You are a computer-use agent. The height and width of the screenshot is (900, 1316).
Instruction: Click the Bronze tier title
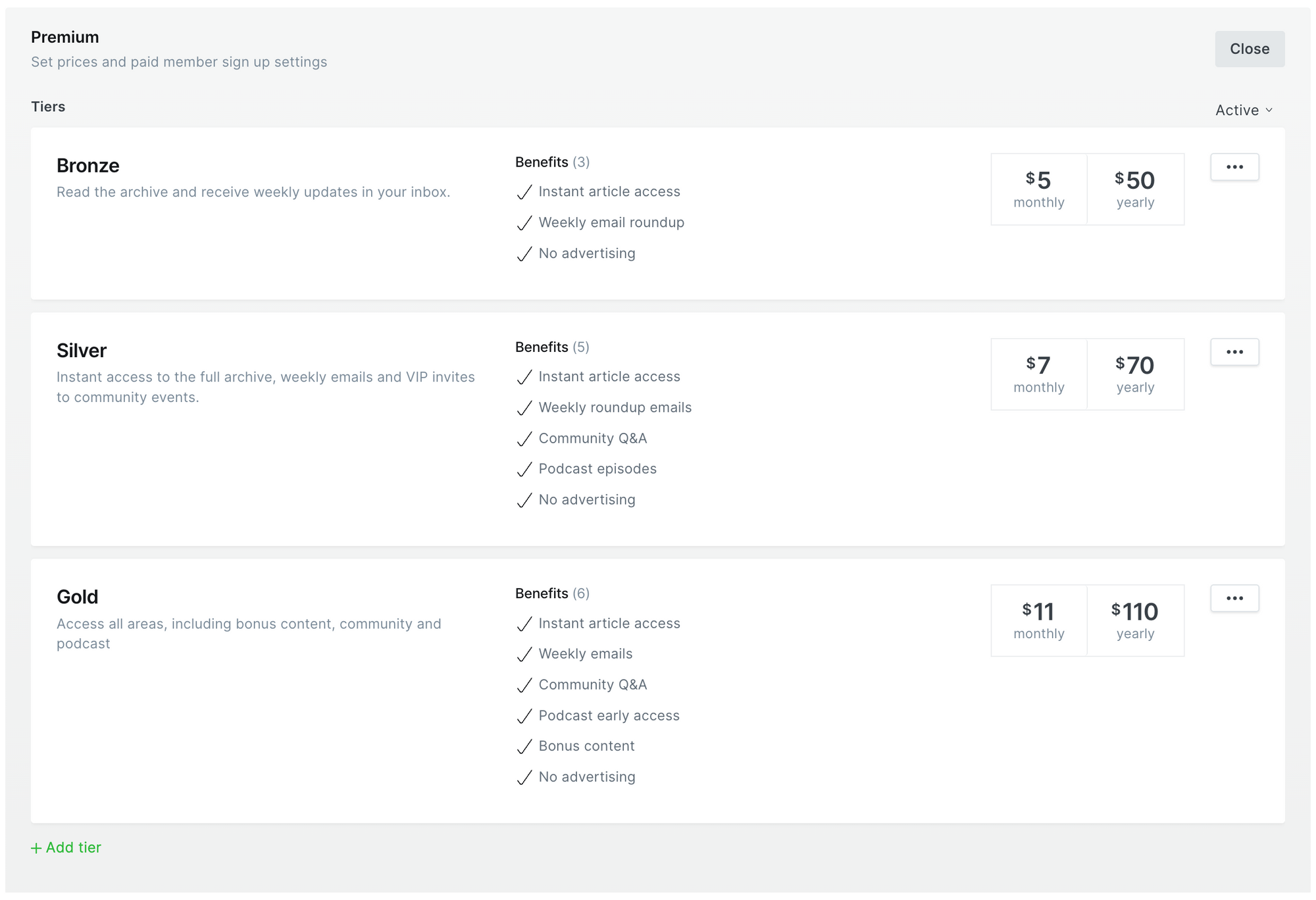click(x=88, y=166)
